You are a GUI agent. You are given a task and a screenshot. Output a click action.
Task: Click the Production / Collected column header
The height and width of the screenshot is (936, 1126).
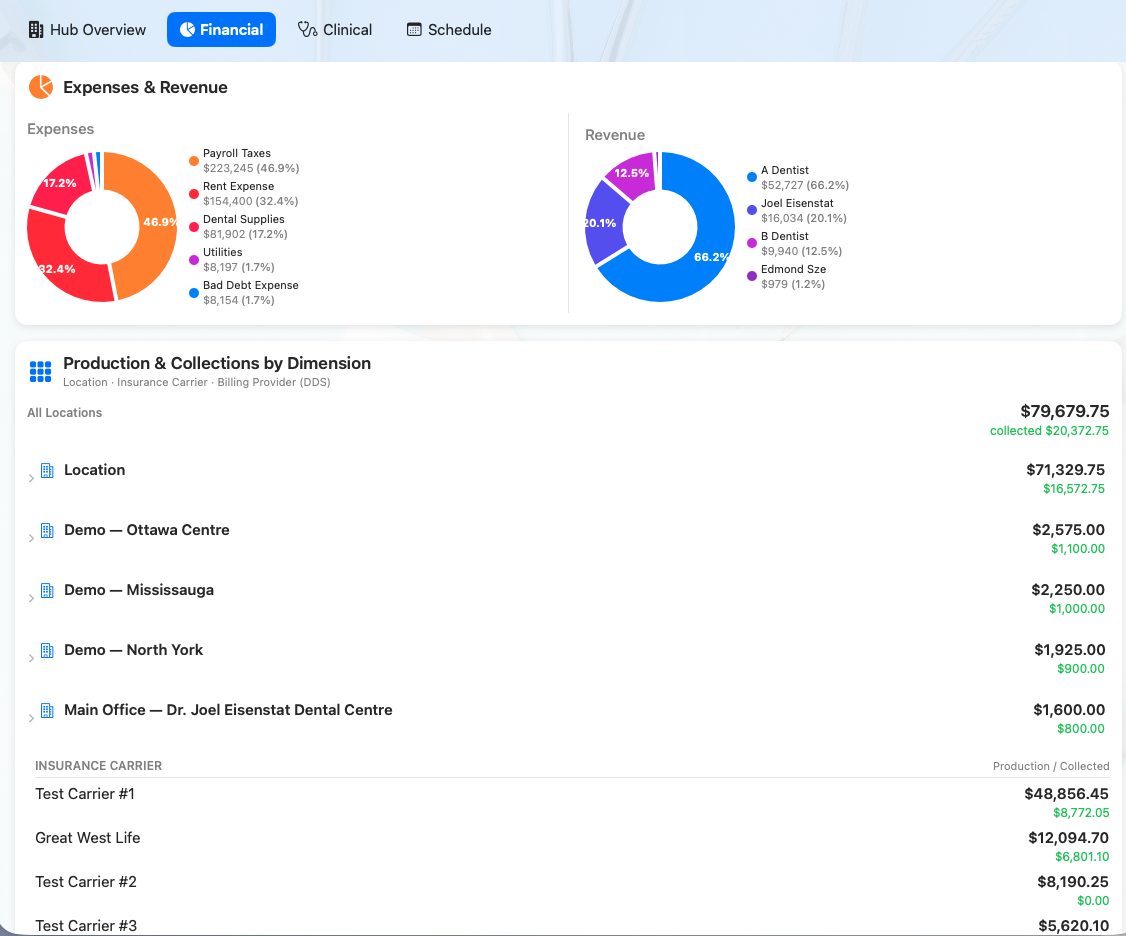(x=1051, y=766)
